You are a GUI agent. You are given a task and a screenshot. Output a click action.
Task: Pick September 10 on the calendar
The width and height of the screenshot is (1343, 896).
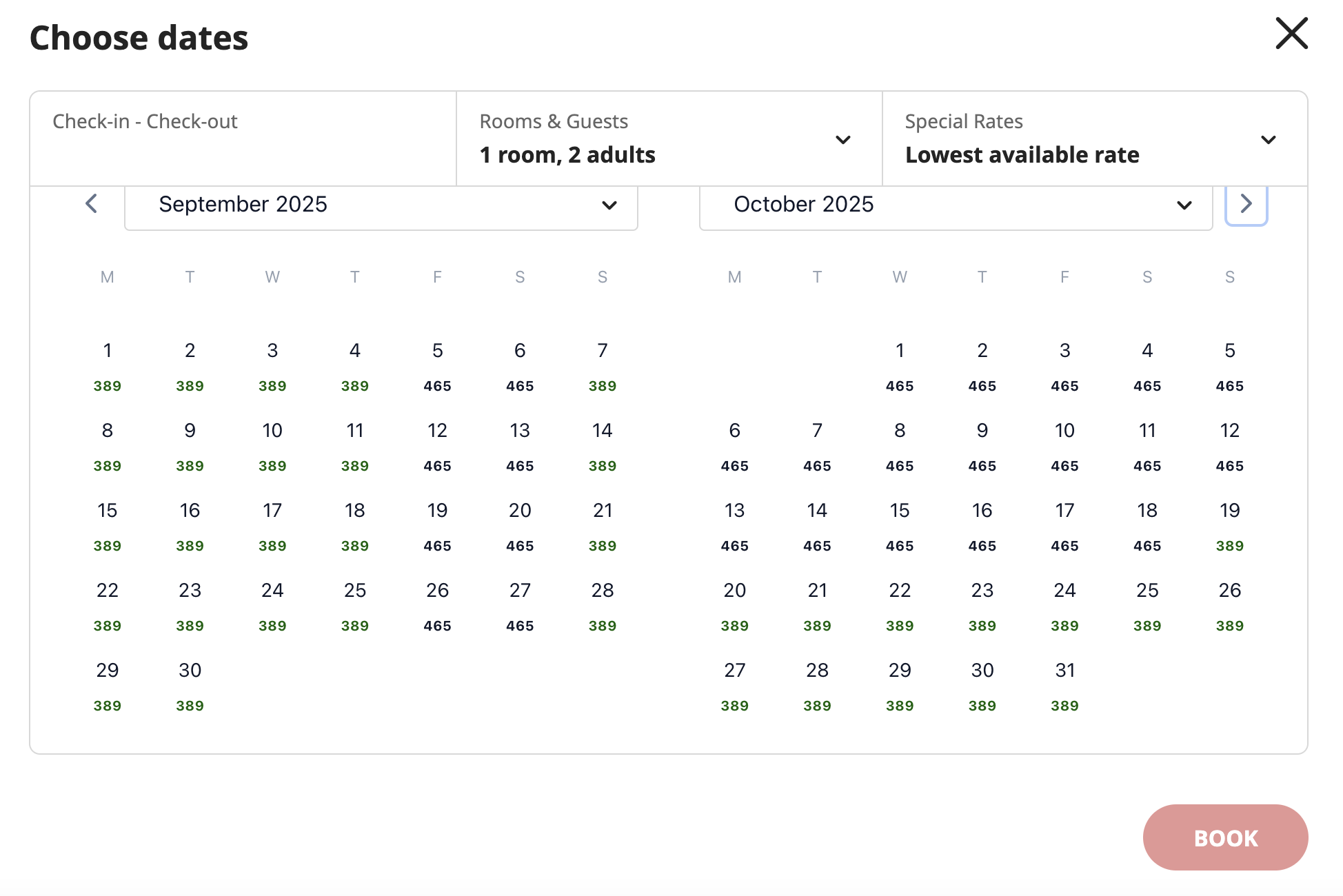point(272,447)
